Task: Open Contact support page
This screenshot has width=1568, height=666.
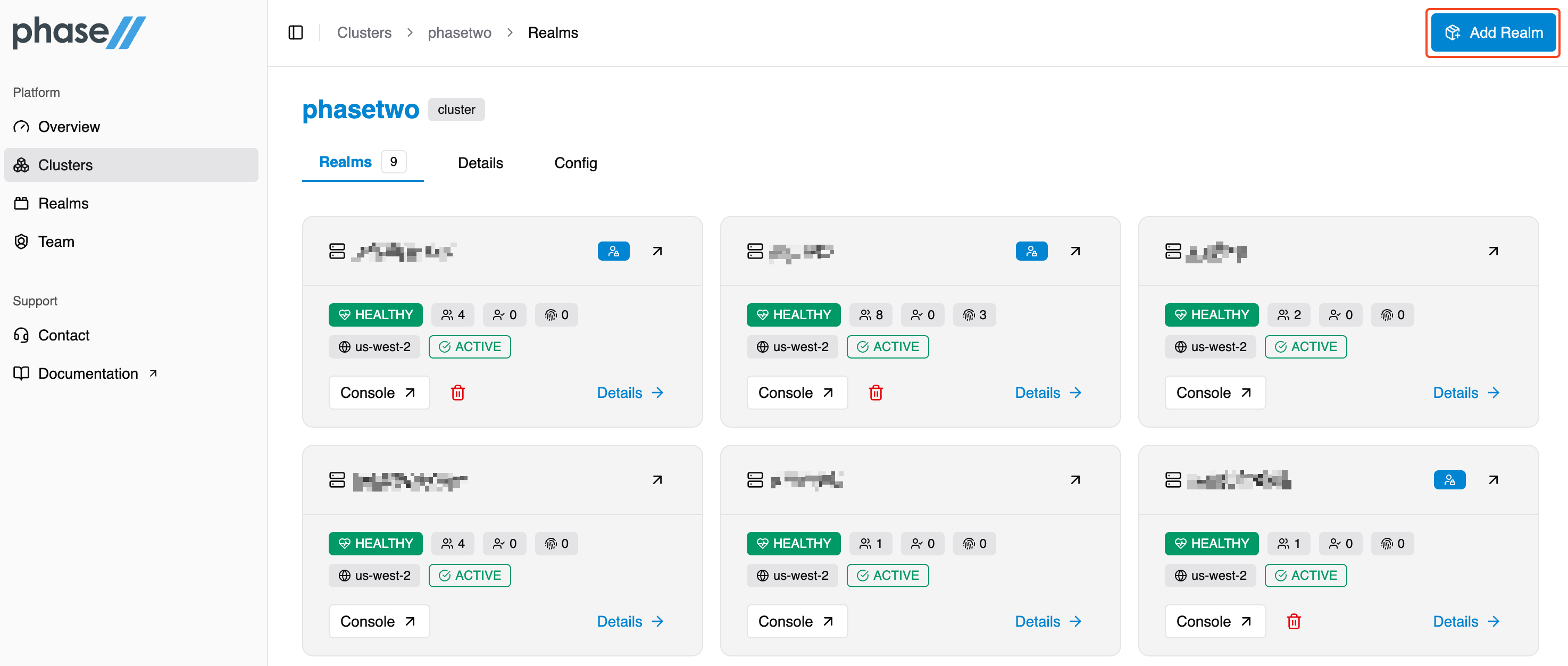Action: tap(63, 336)
